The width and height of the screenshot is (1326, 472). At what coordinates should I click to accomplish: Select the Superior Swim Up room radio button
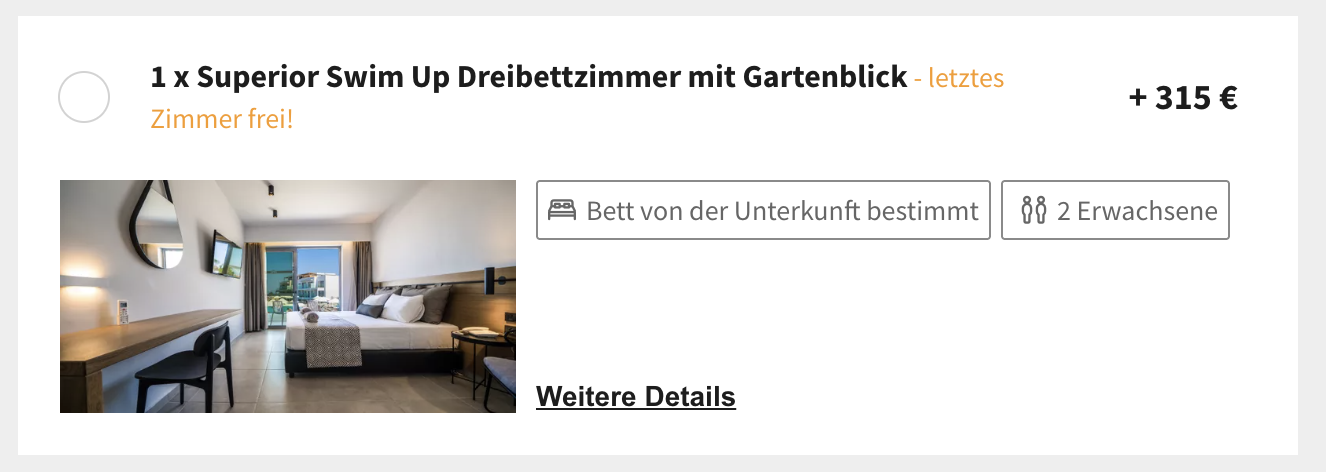pos(84,98)
